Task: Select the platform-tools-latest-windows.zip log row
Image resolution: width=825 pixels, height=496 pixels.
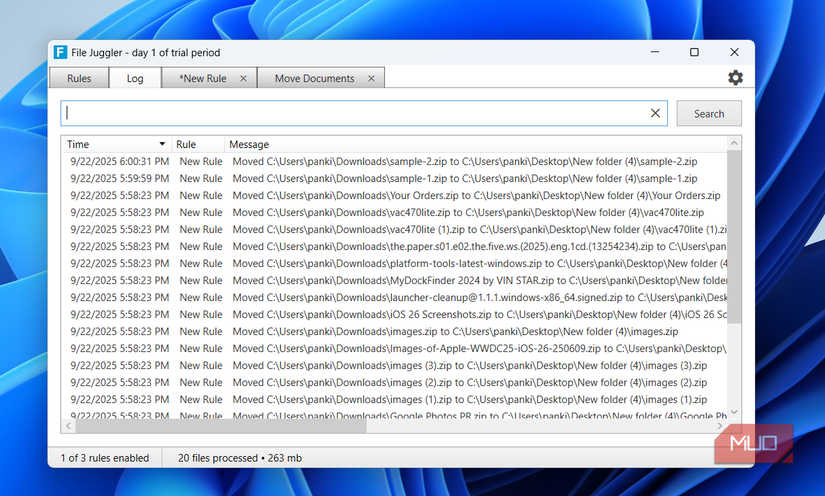Action: click(395, 263)
